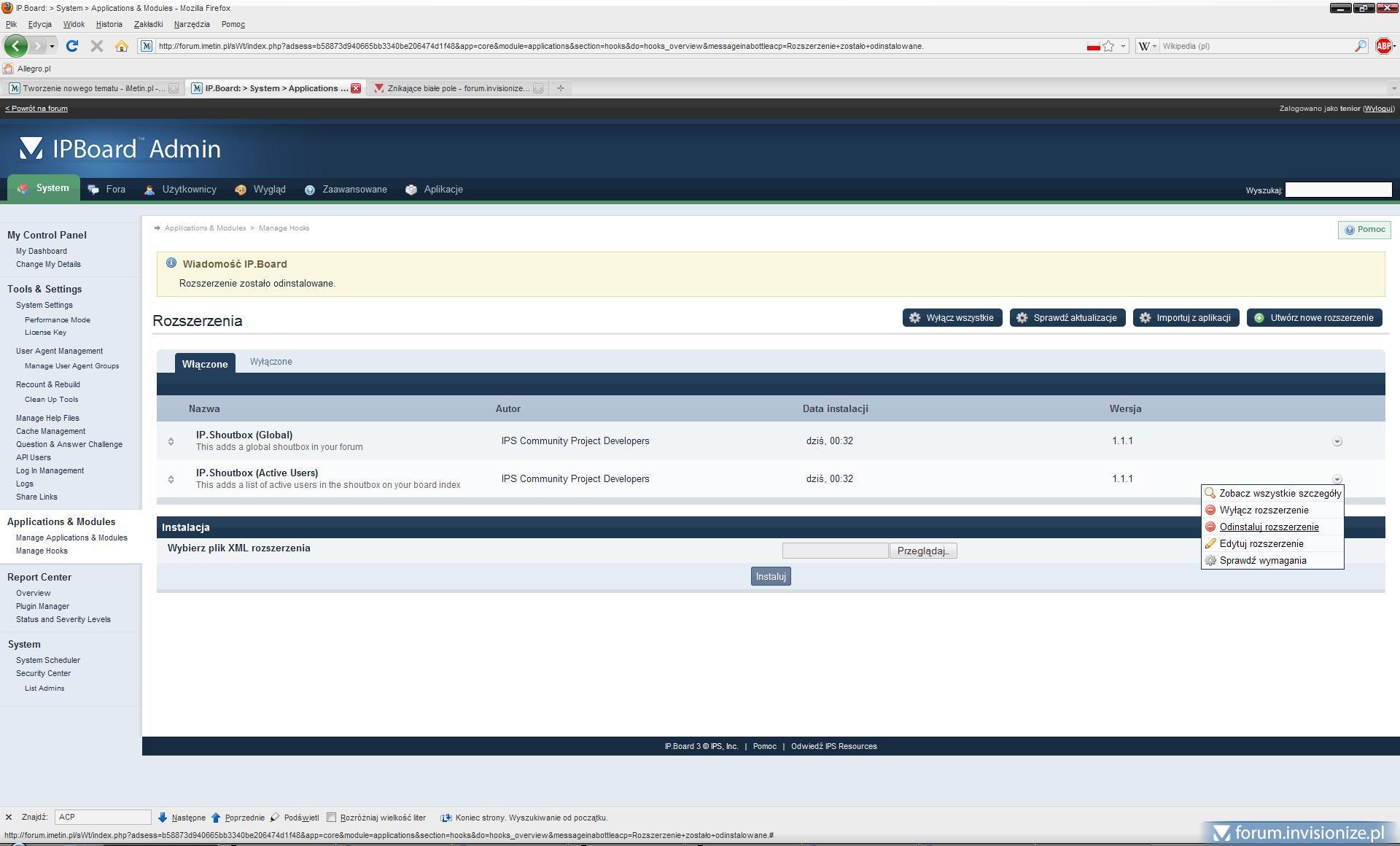Image resolution: width=1400 pixels, height=846 pixels.
Task: Switch to the Wyłączone tab
Action: tap(271, 362)
